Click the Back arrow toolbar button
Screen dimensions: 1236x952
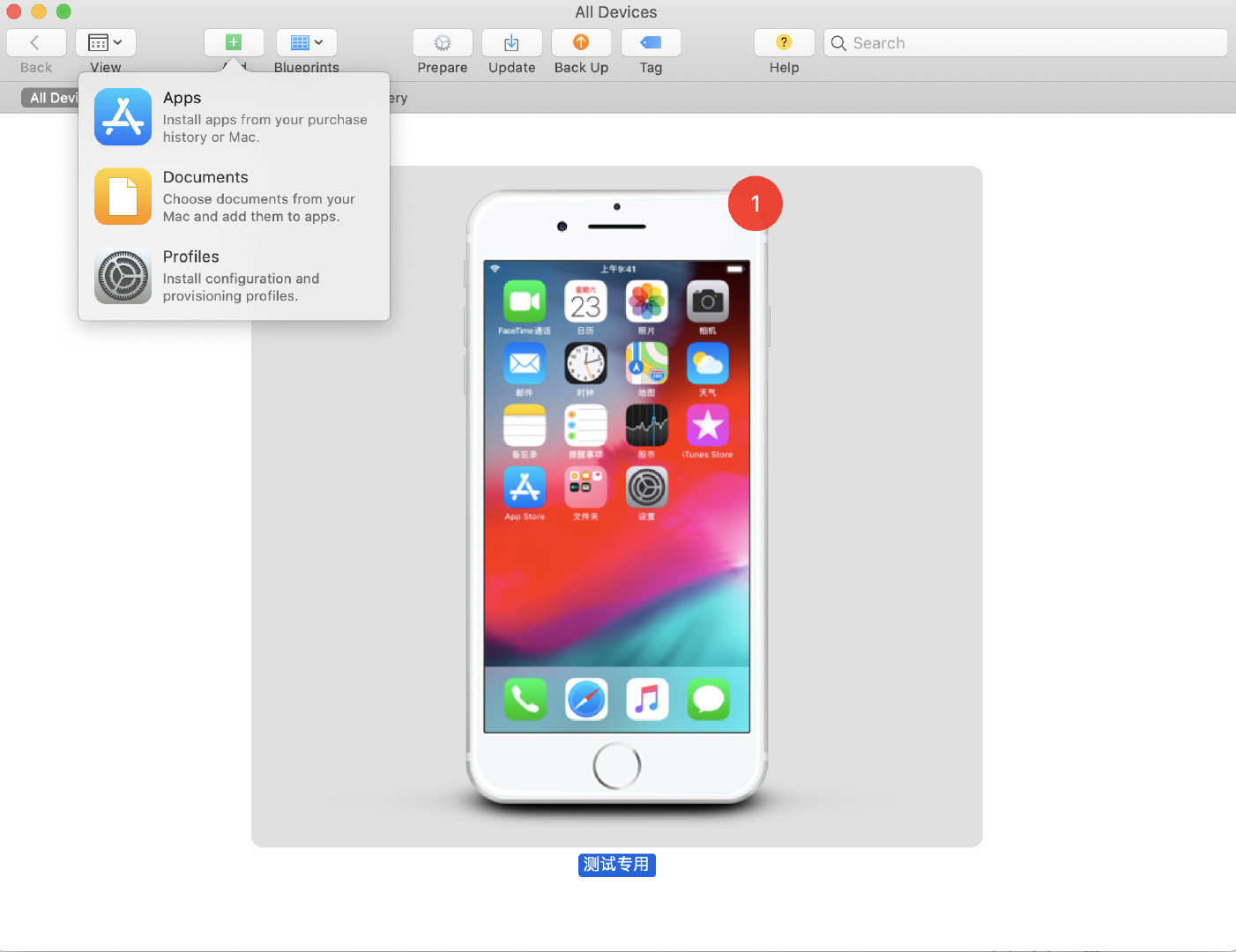point(36,42)
